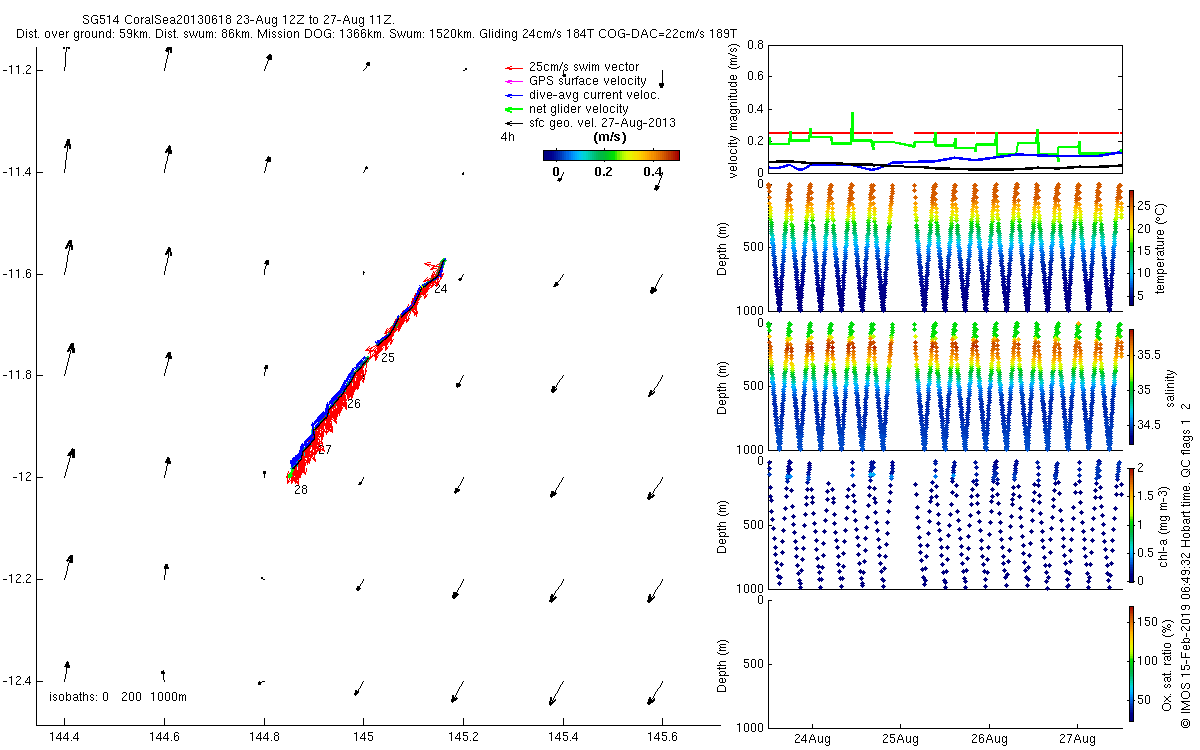1200x750 pixels.
Task: Click the 'salinity' colorbar label
Action: click(1168, 388)
